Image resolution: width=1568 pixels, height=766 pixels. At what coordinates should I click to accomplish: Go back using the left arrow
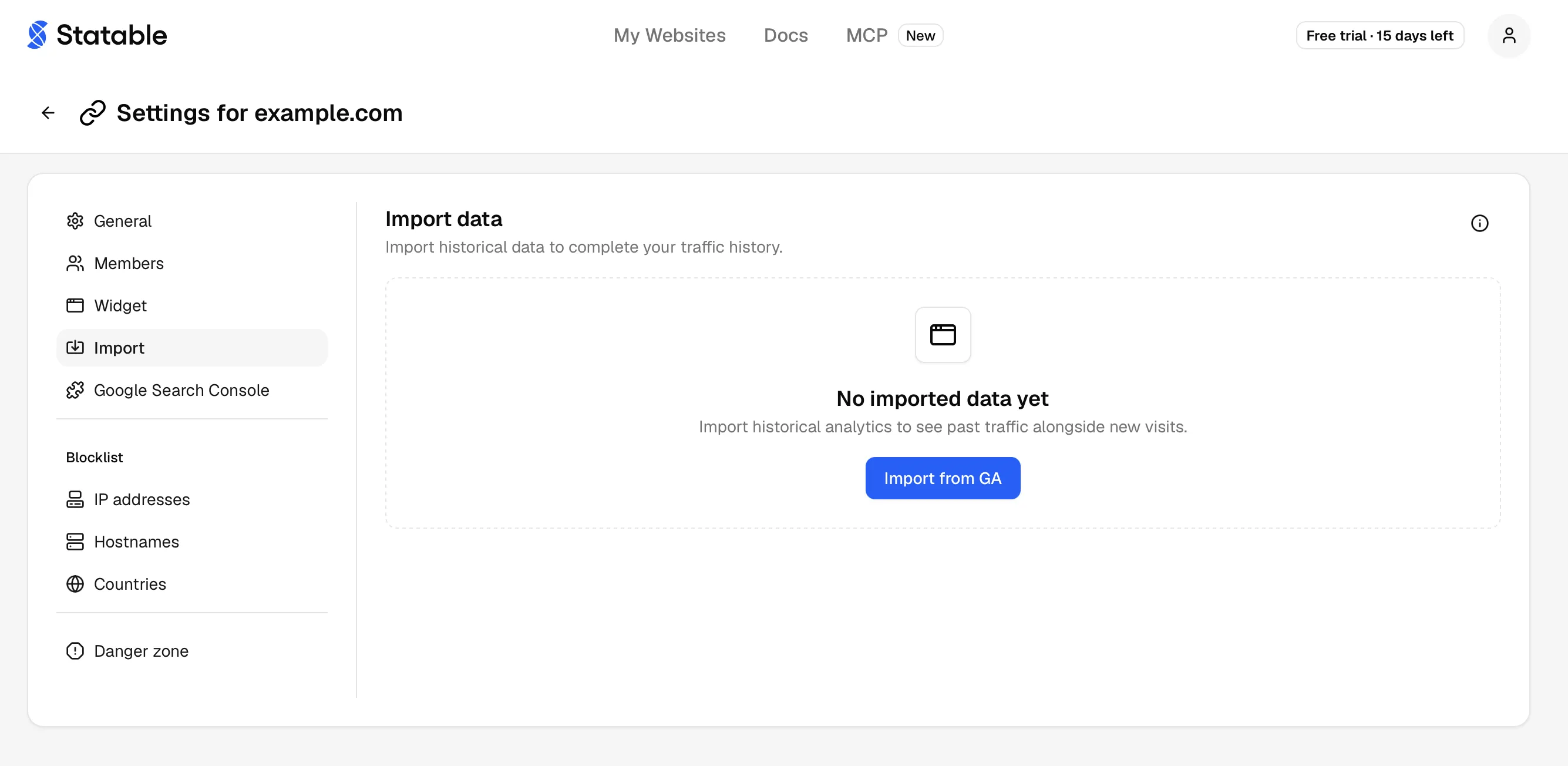pyautogui.click(x=48, y=113)
